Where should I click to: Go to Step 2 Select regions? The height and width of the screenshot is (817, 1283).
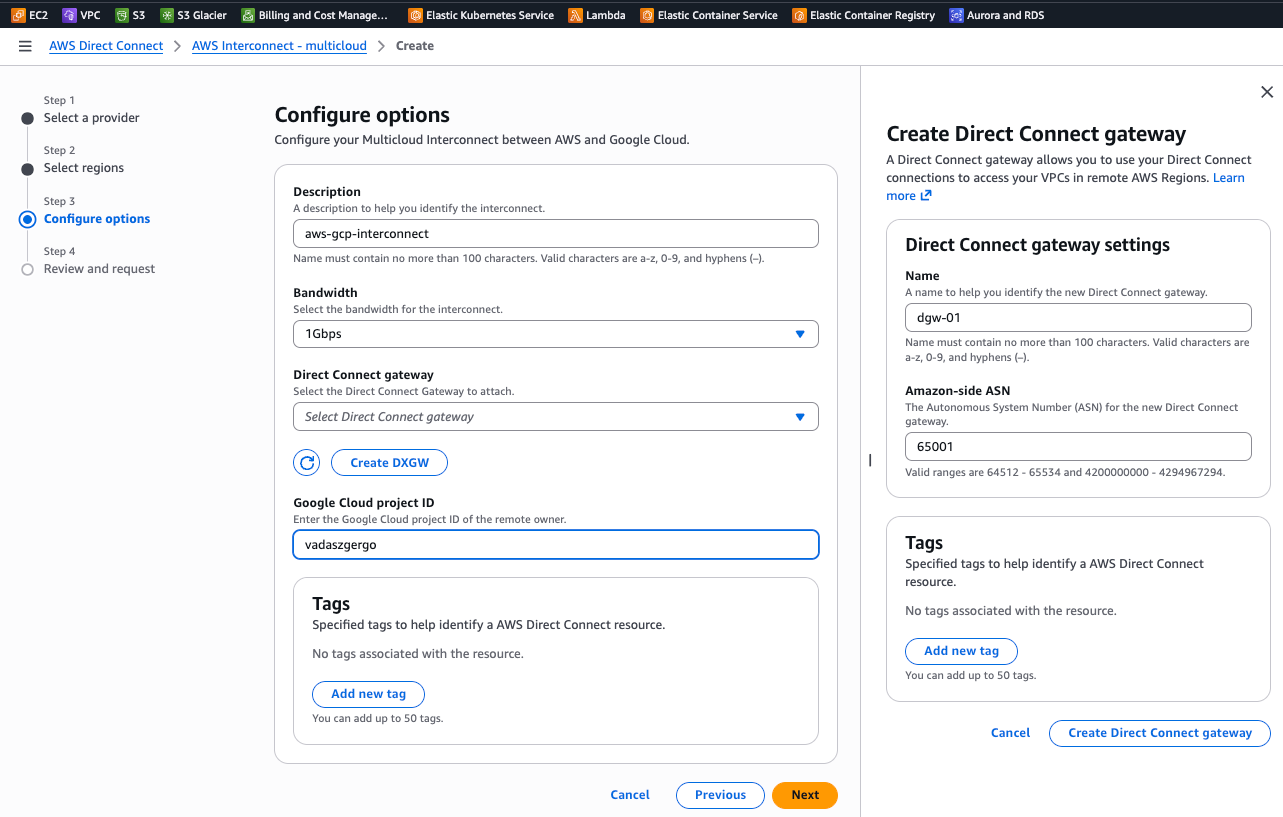[x=84, y=168]
